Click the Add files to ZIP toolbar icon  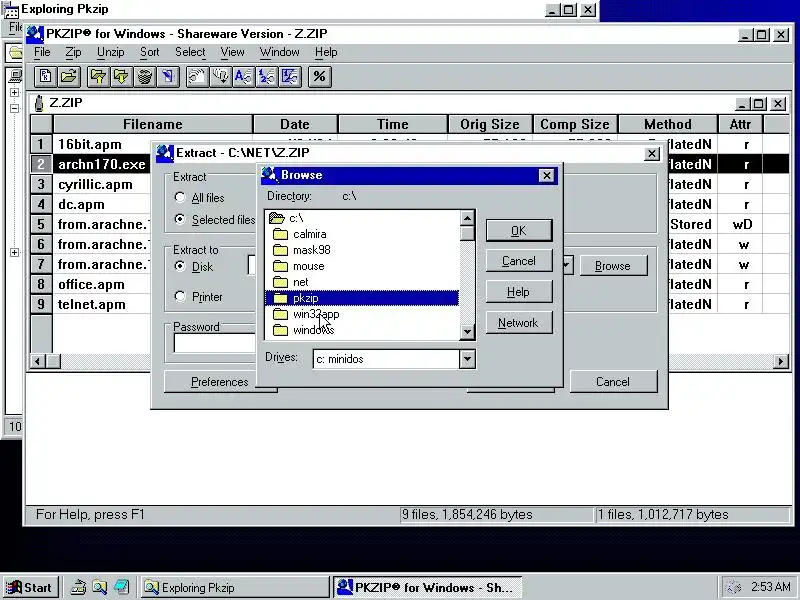(98, 77)
